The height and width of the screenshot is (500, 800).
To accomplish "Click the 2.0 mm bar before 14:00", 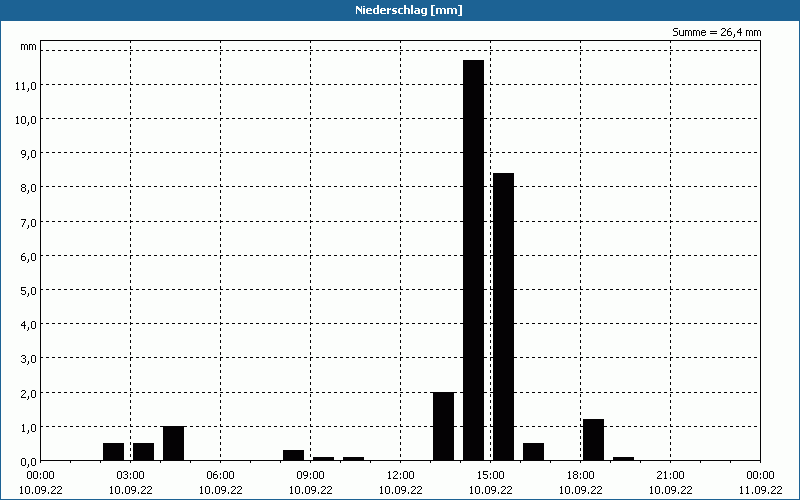I will pos(443,427).
